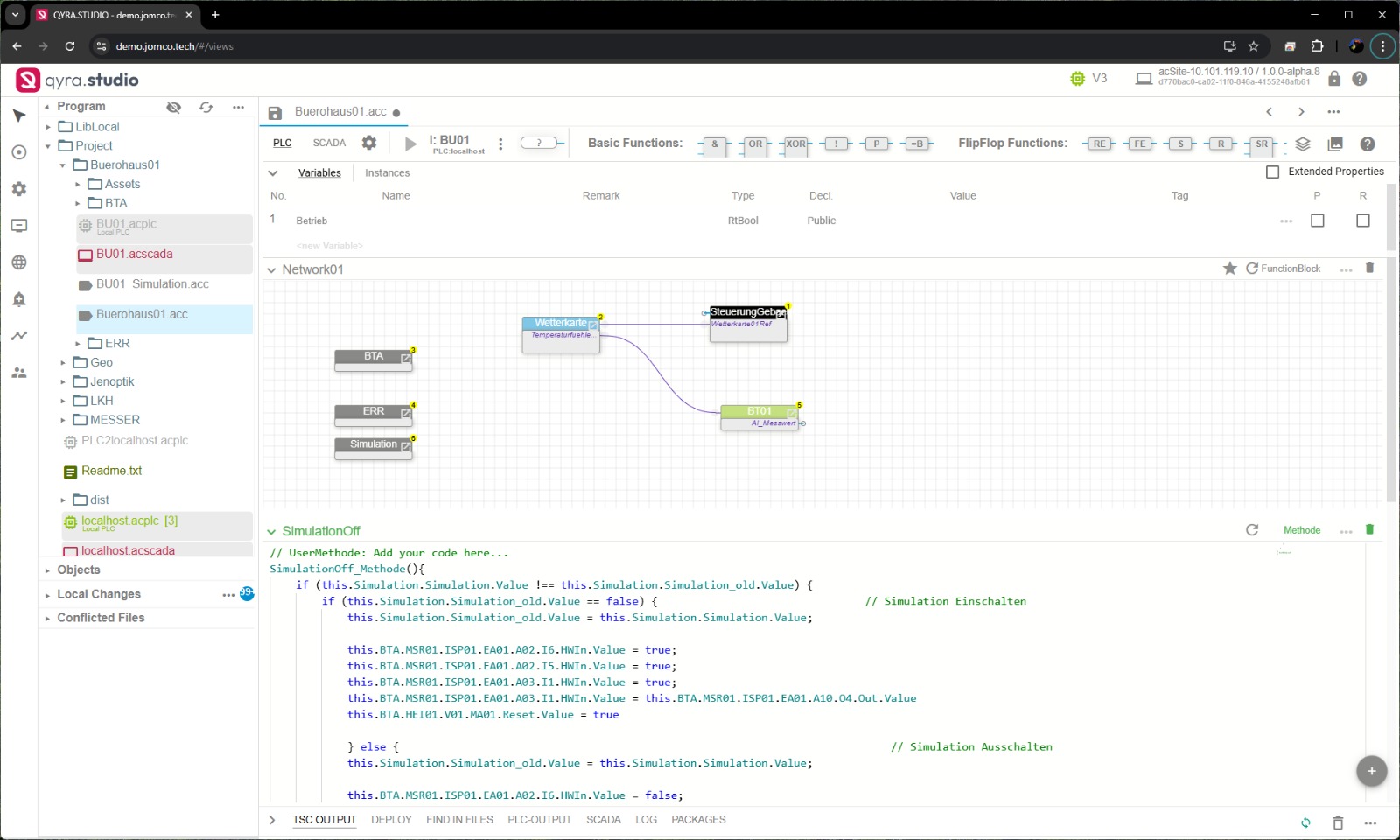This screenshot has height=840, width=1400.
Task: Expand the Jenoptik folder
Action: coord(63,382)
